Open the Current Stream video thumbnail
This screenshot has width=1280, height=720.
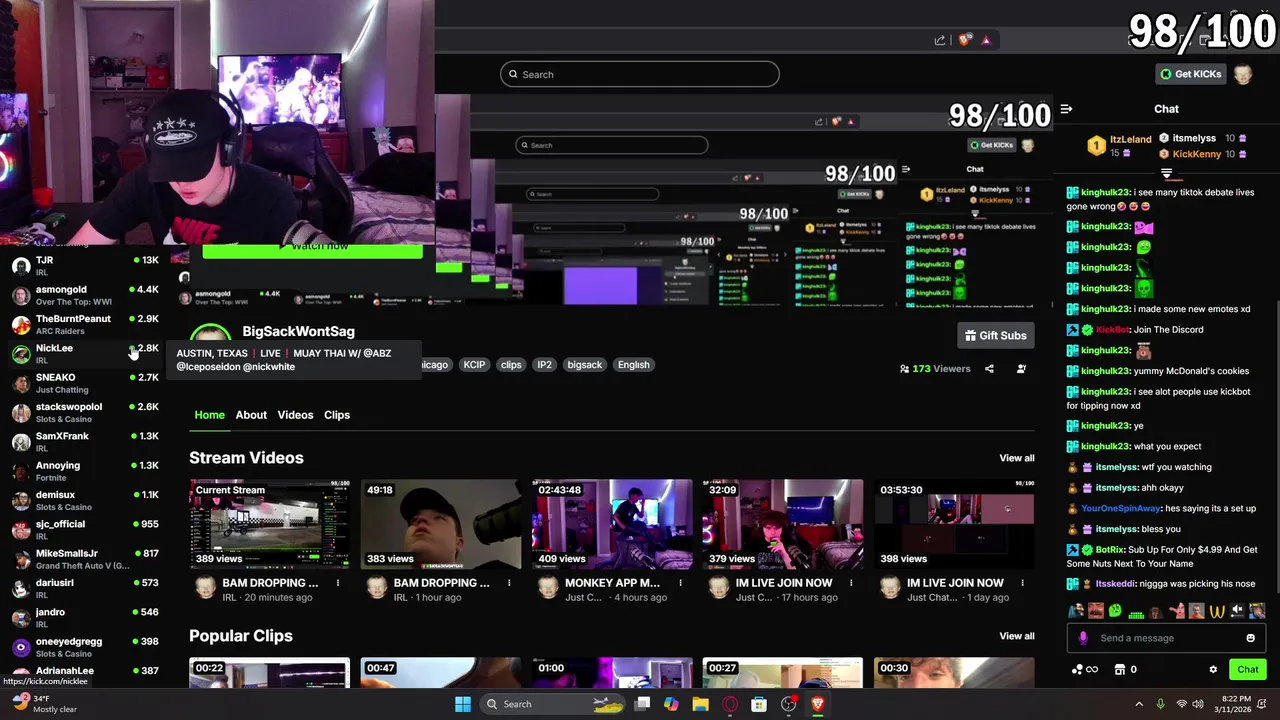point(270,524)
